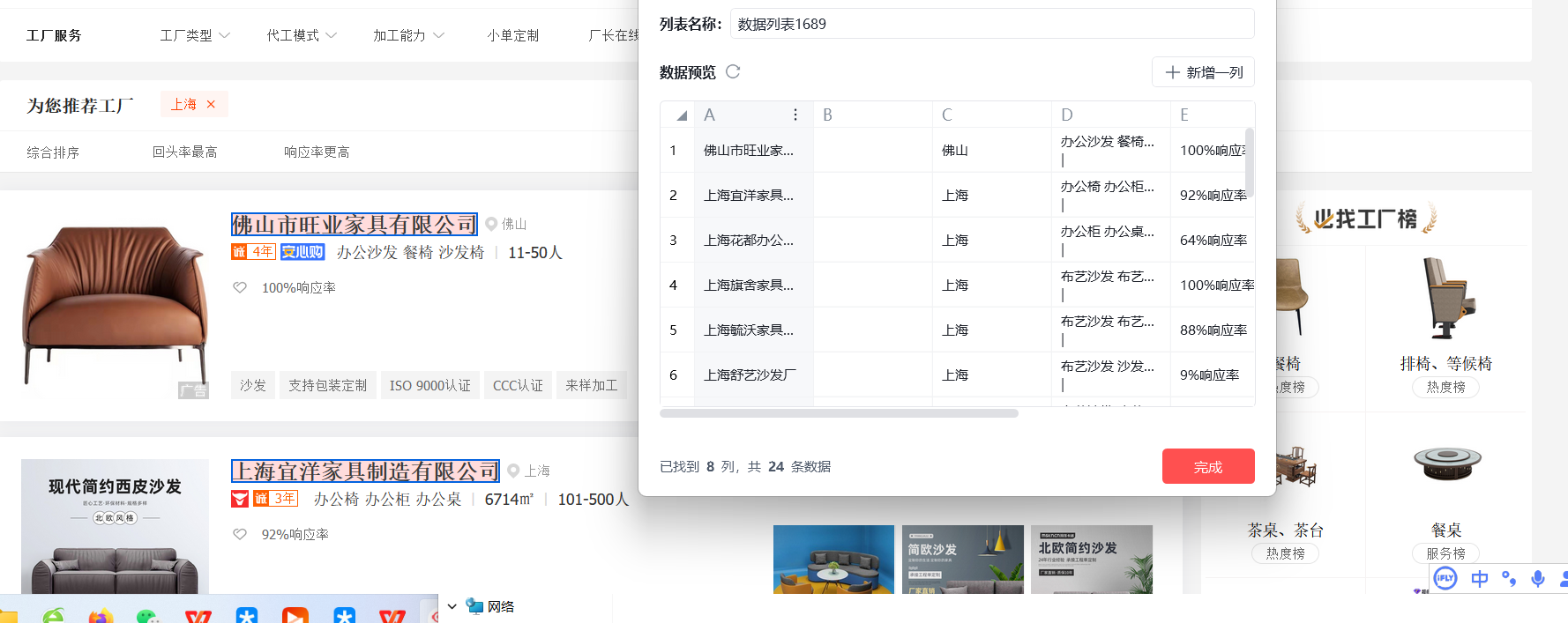The height and width of the screenshot is (623, 1568).
Task: Collapse the 网络 tree node chevron
Action: coord(452,606)
